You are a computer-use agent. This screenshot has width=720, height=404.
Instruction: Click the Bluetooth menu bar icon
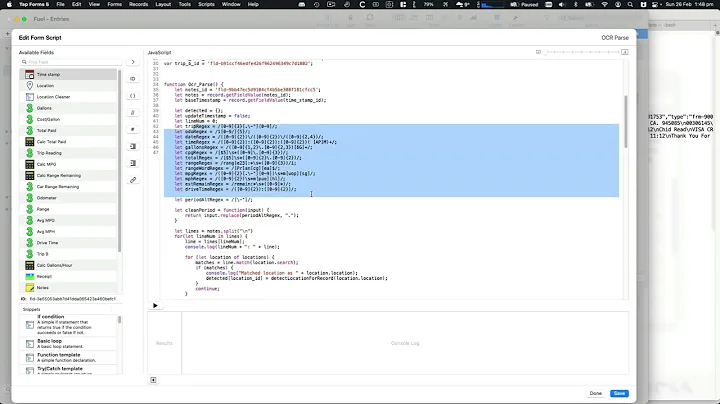point(576,5)
